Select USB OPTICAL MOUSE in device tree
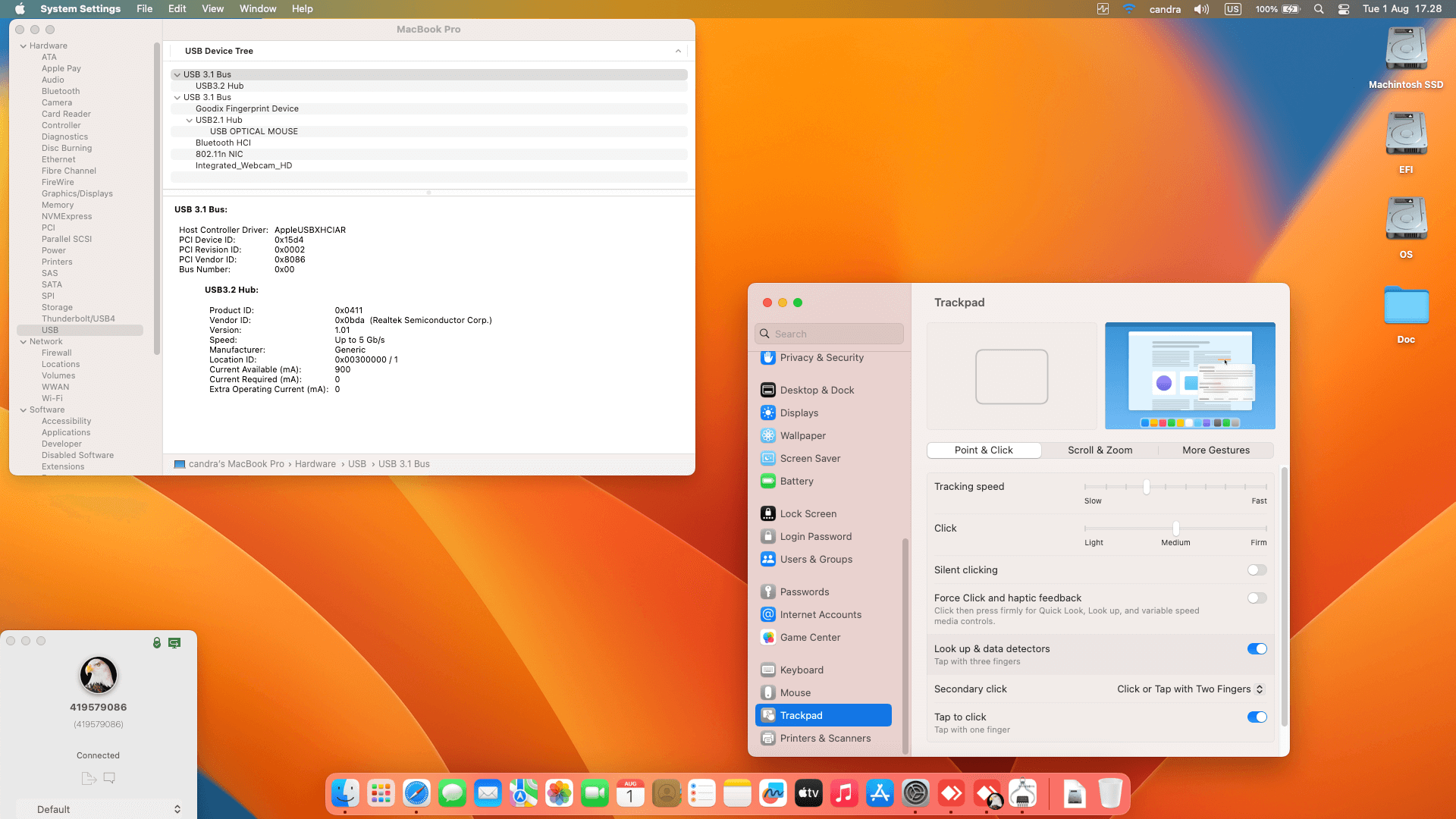1456x819 pixels. 254,131
